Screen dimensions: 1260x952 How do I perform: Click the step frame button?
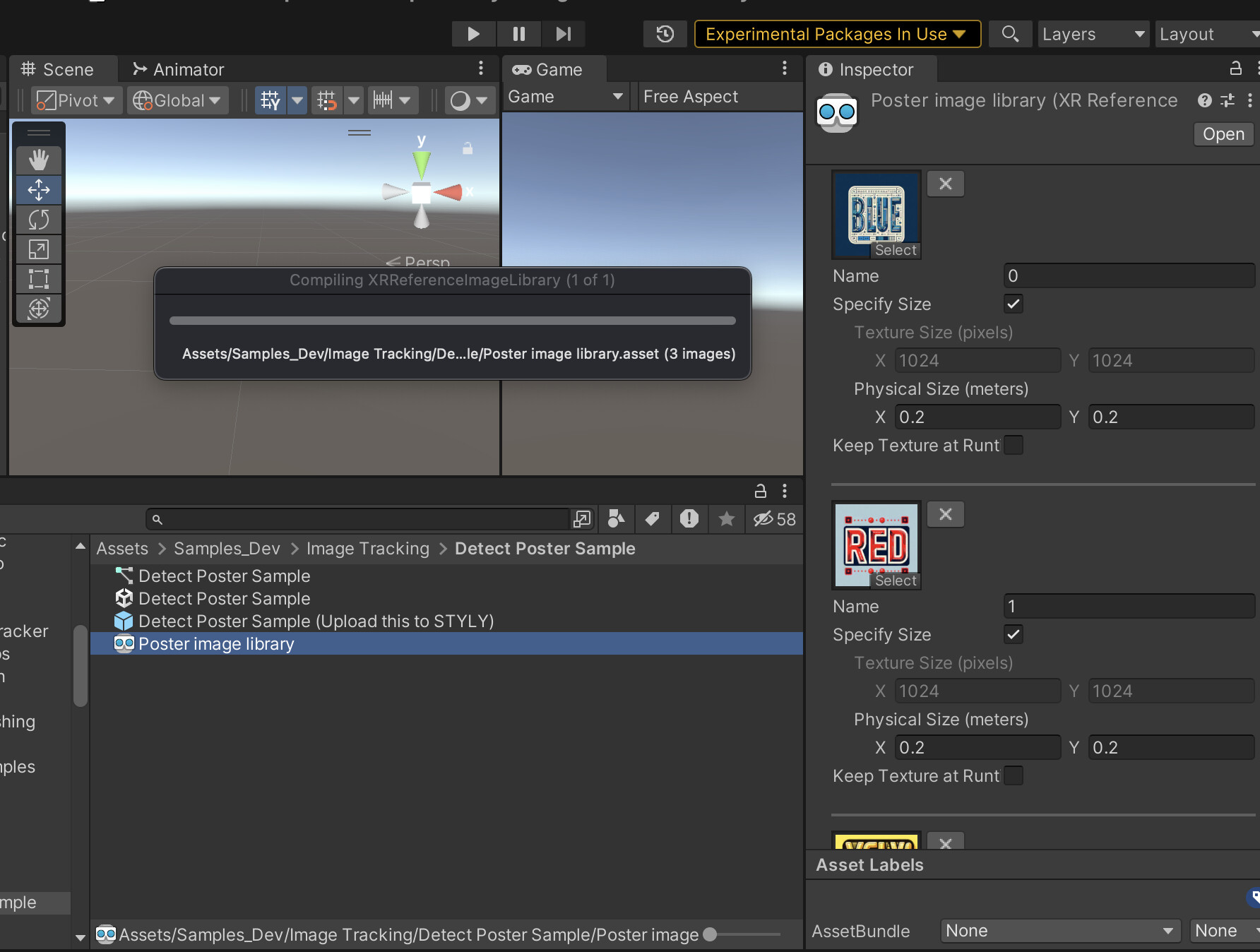tap(563, 33)
